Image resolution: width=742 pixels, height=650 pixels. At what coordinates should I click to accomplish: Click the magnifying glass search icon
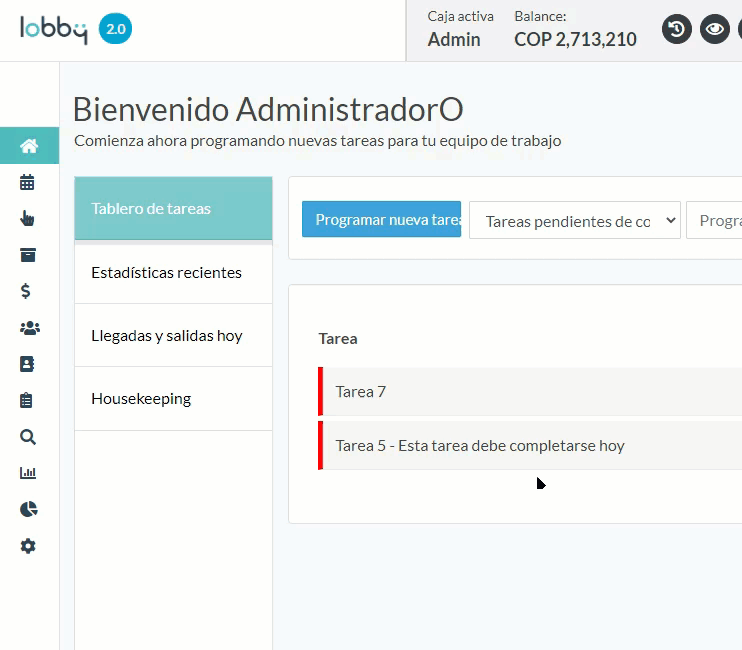point(28,437)
